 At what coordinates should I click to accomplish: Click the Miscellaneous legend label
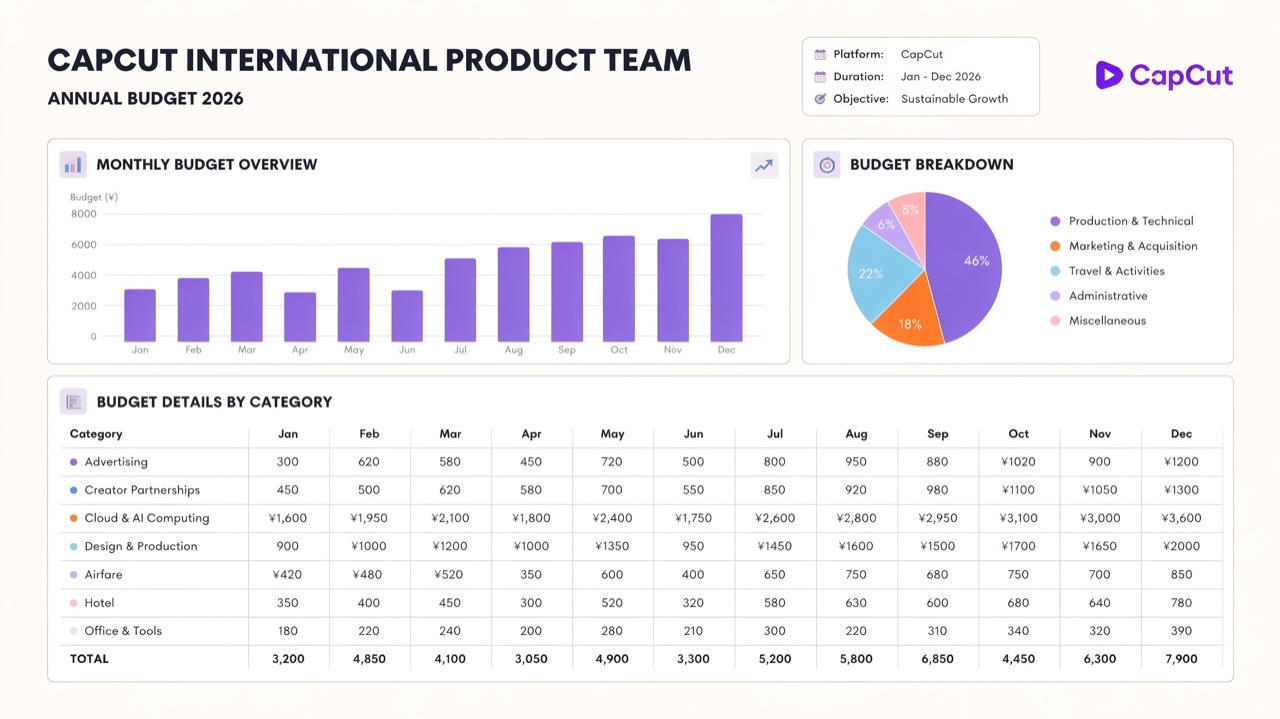tap(1107, 321)
